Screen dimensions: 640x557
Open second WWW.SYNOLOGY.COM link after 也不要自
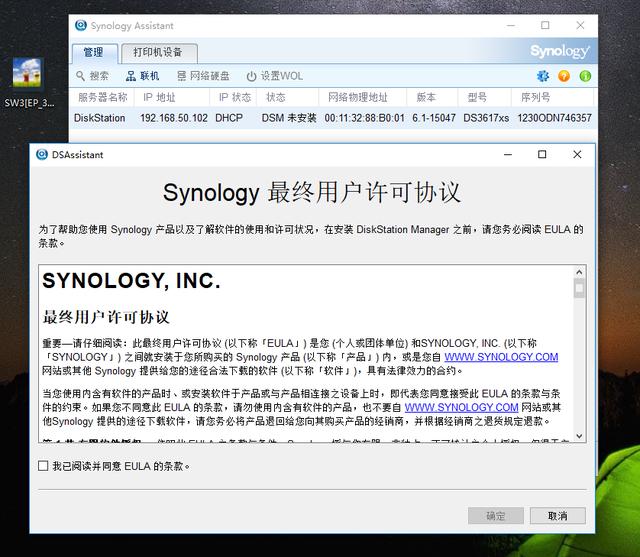461,407
